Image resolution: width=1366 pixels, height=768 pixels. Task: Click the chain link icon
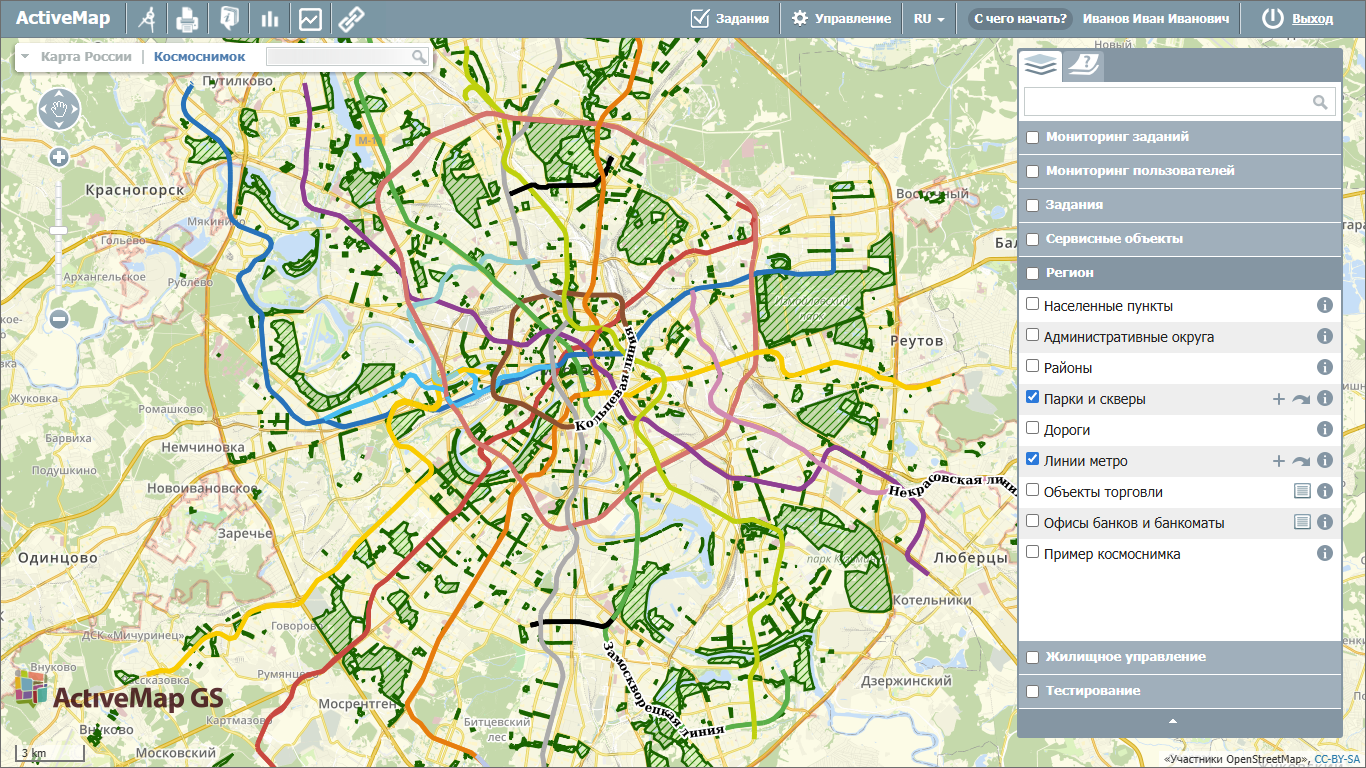click(350, 18)
